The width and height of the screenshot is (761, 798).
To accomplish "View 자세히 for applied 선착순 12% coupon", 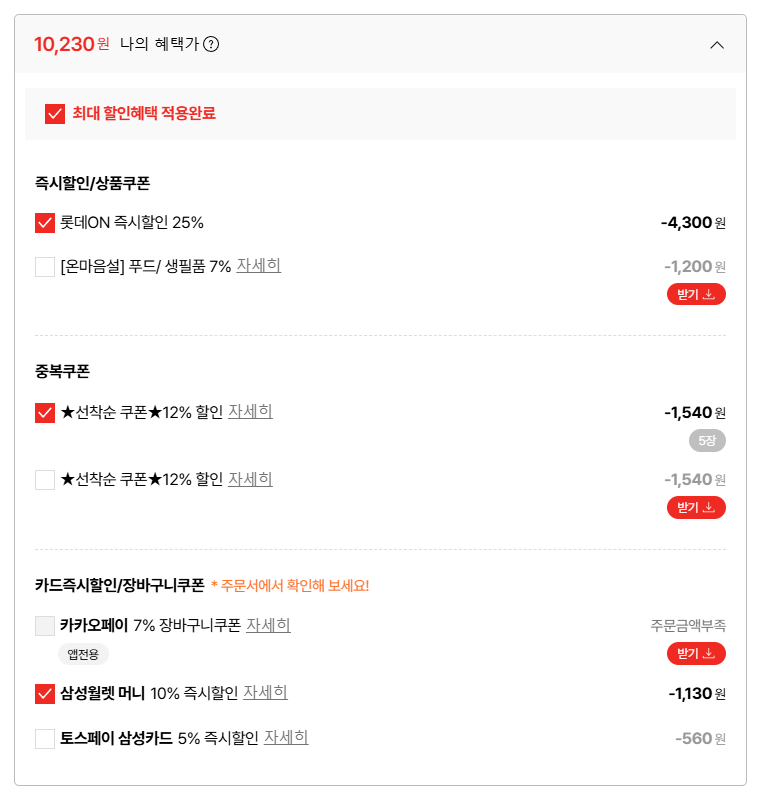I will (250, 411).
